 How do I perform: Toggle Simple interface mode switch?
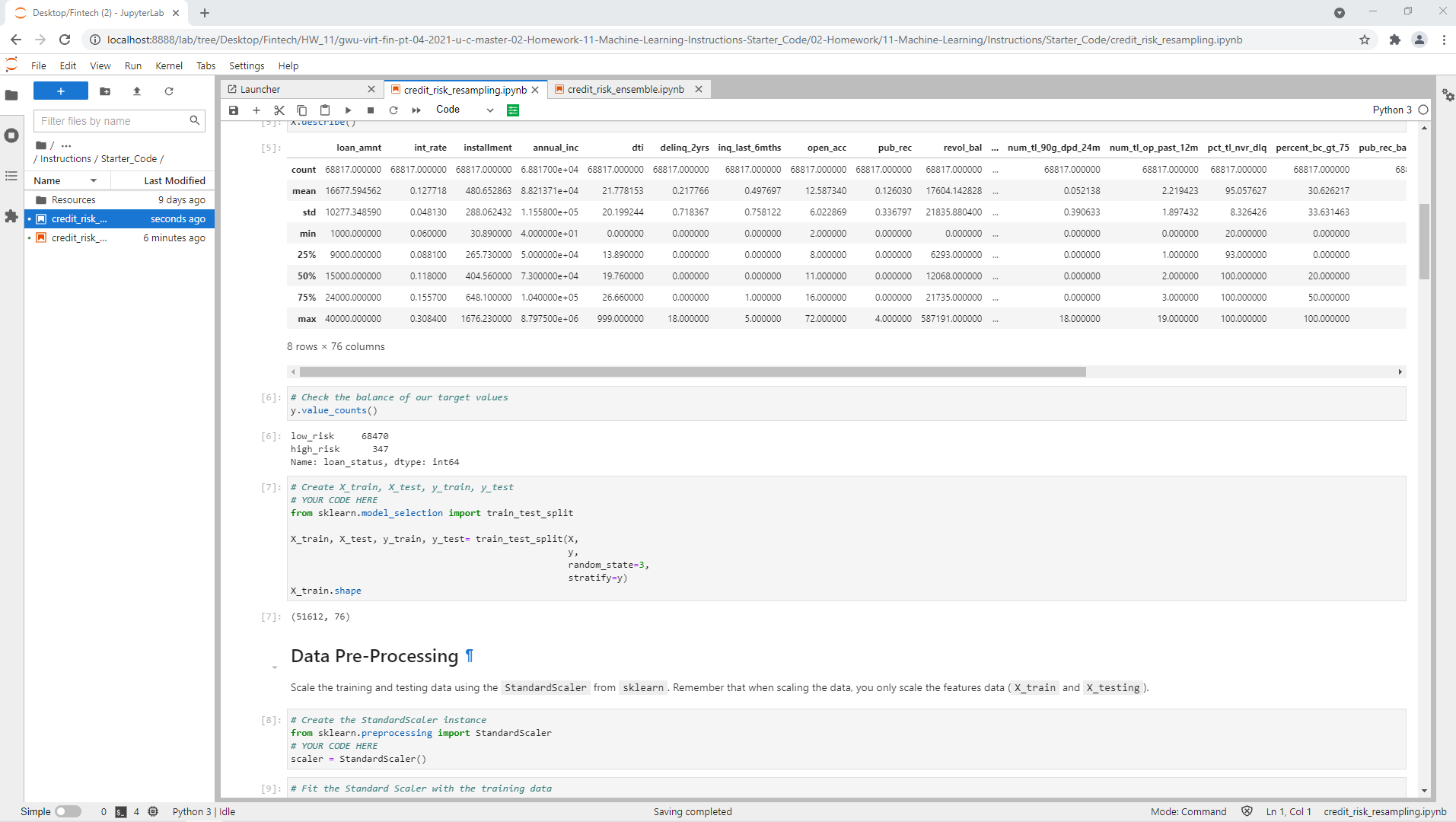68,811
